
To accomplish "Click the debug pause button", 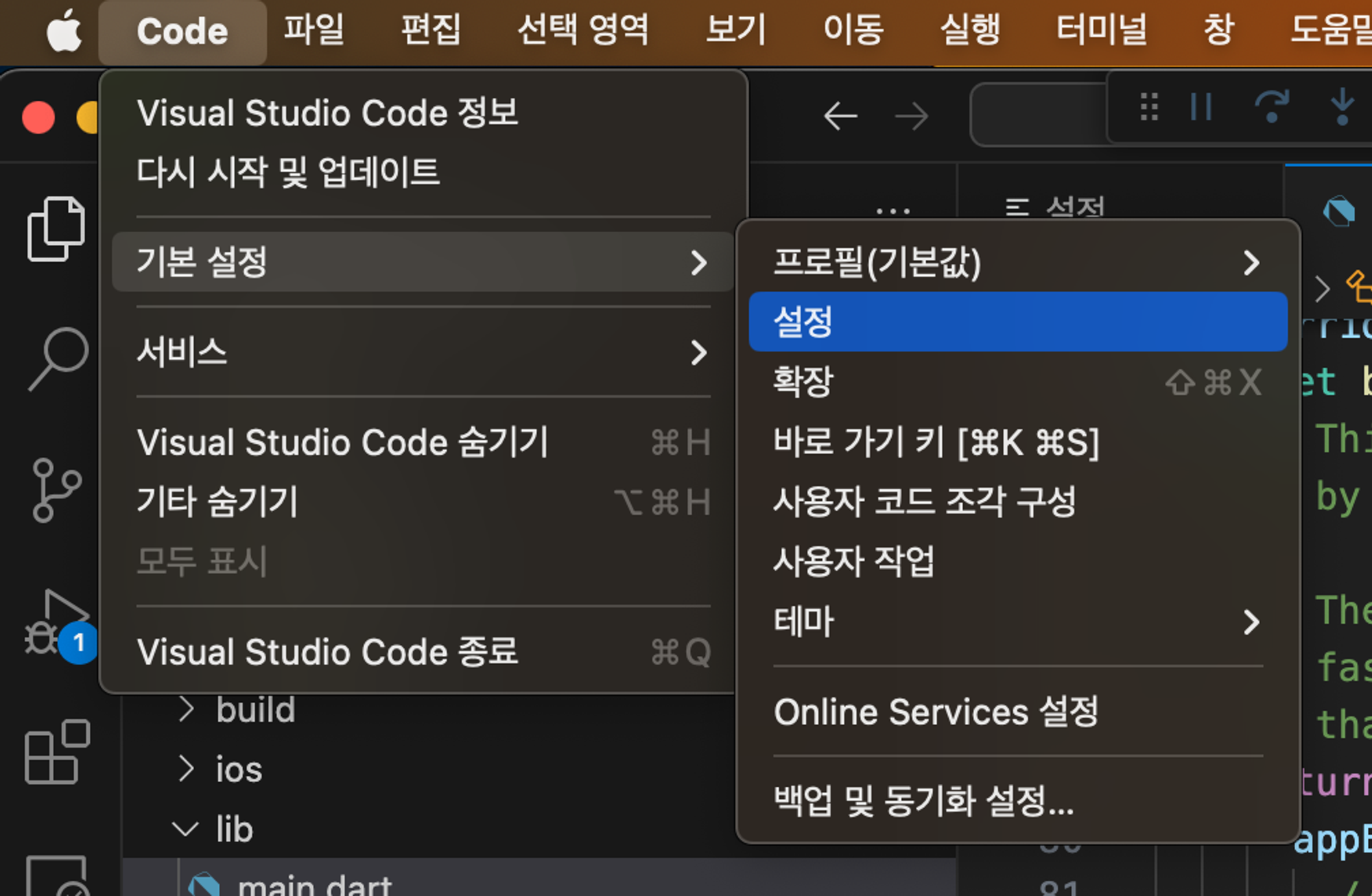I will (x=1201, y=108).
